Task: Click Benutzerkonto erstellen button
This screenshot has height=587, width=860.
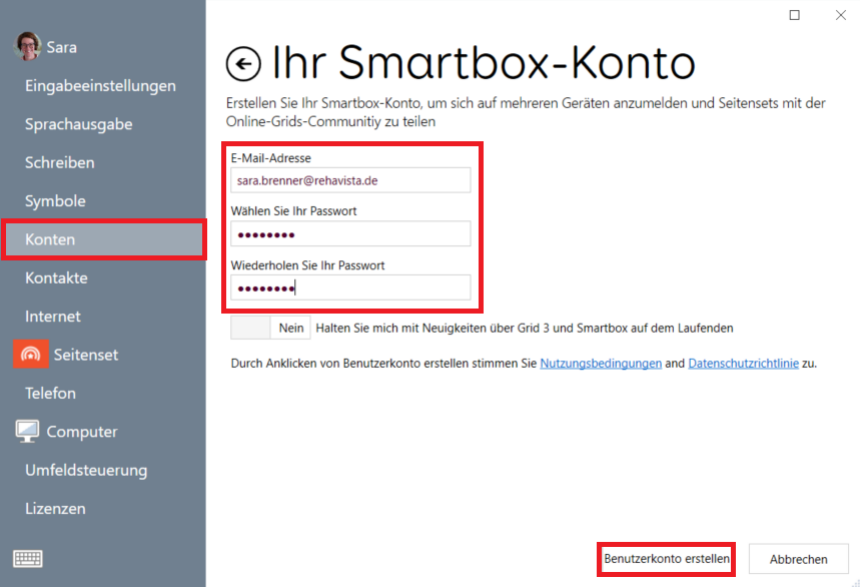Action: (x=666, y=559)
